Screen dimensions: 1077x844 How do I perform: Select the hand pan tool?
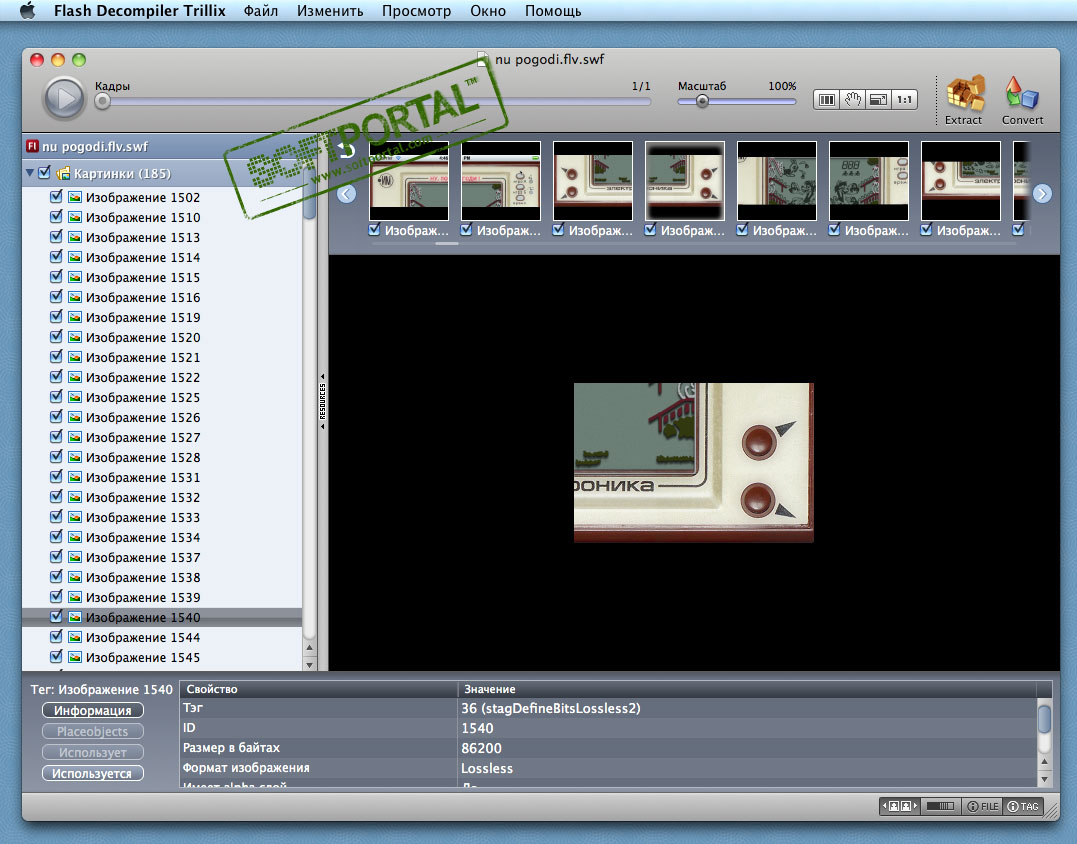click(852, 100)
